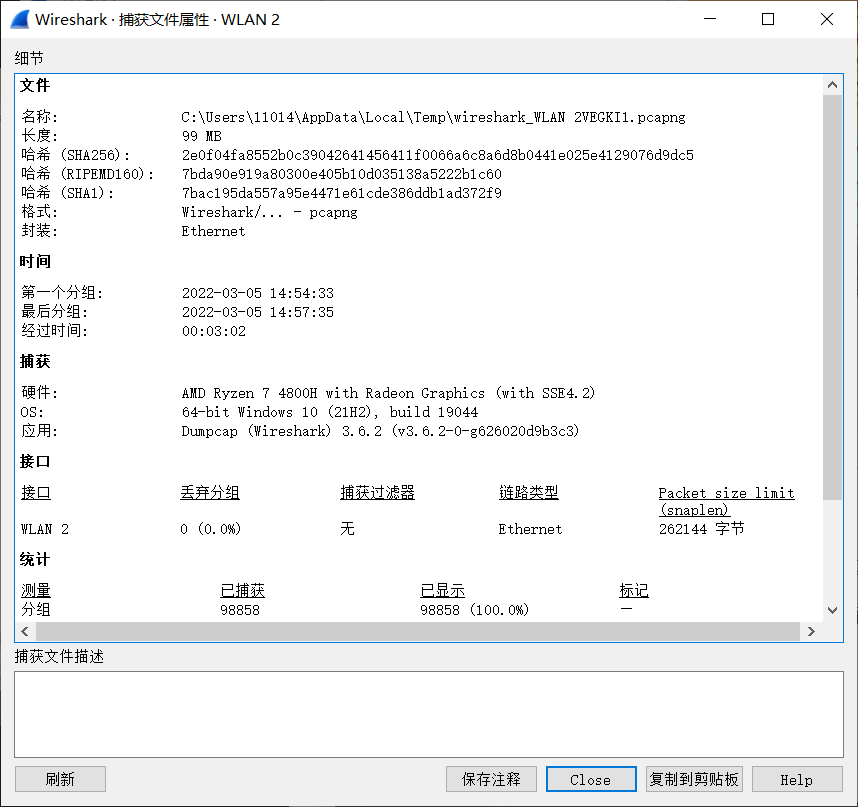858x807 pixels.
Task: Click the last packet time 14:57:35
Action: [x=258, y=312]
